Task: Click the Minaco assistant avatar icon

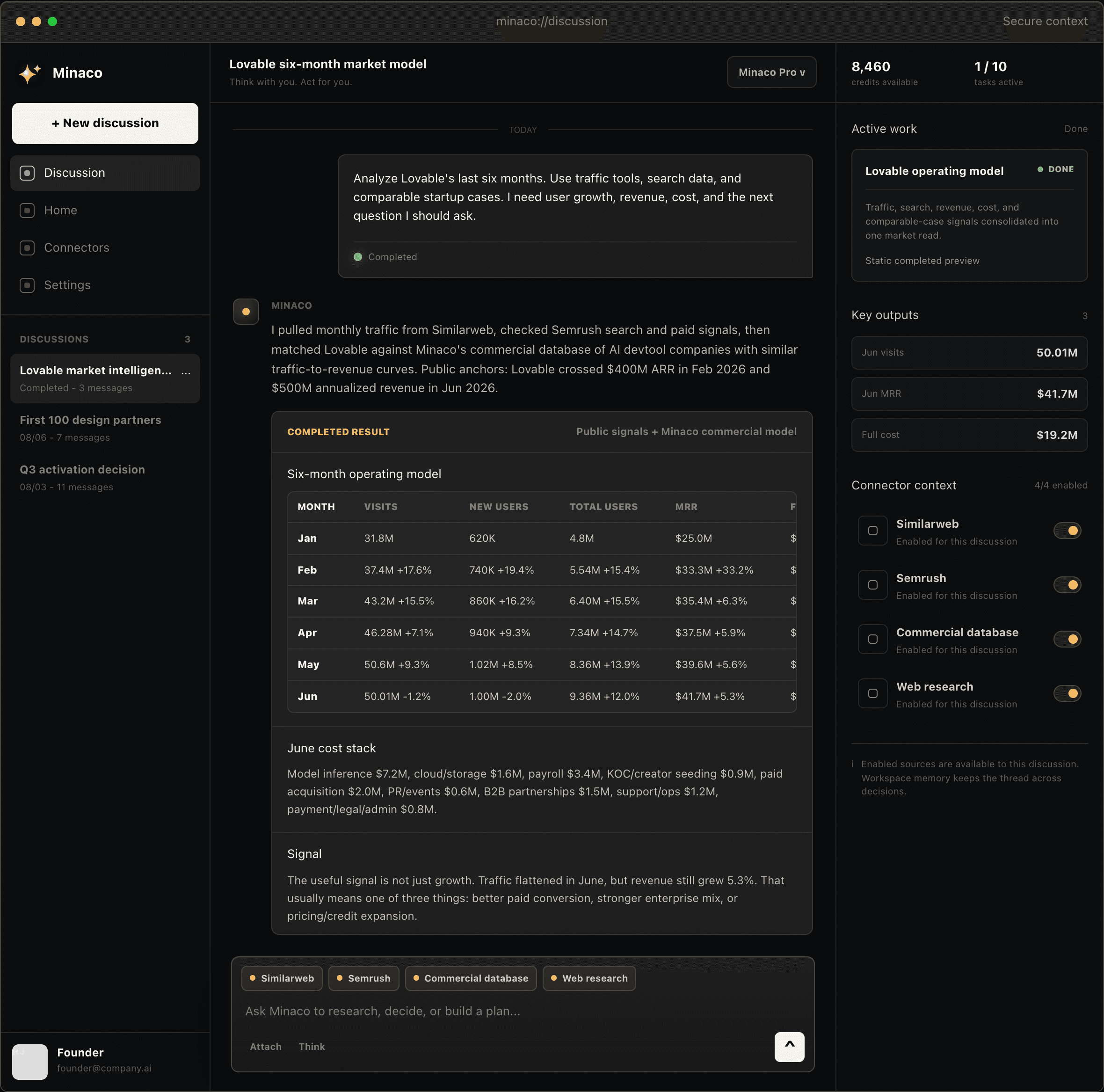Action: point(246,312)
